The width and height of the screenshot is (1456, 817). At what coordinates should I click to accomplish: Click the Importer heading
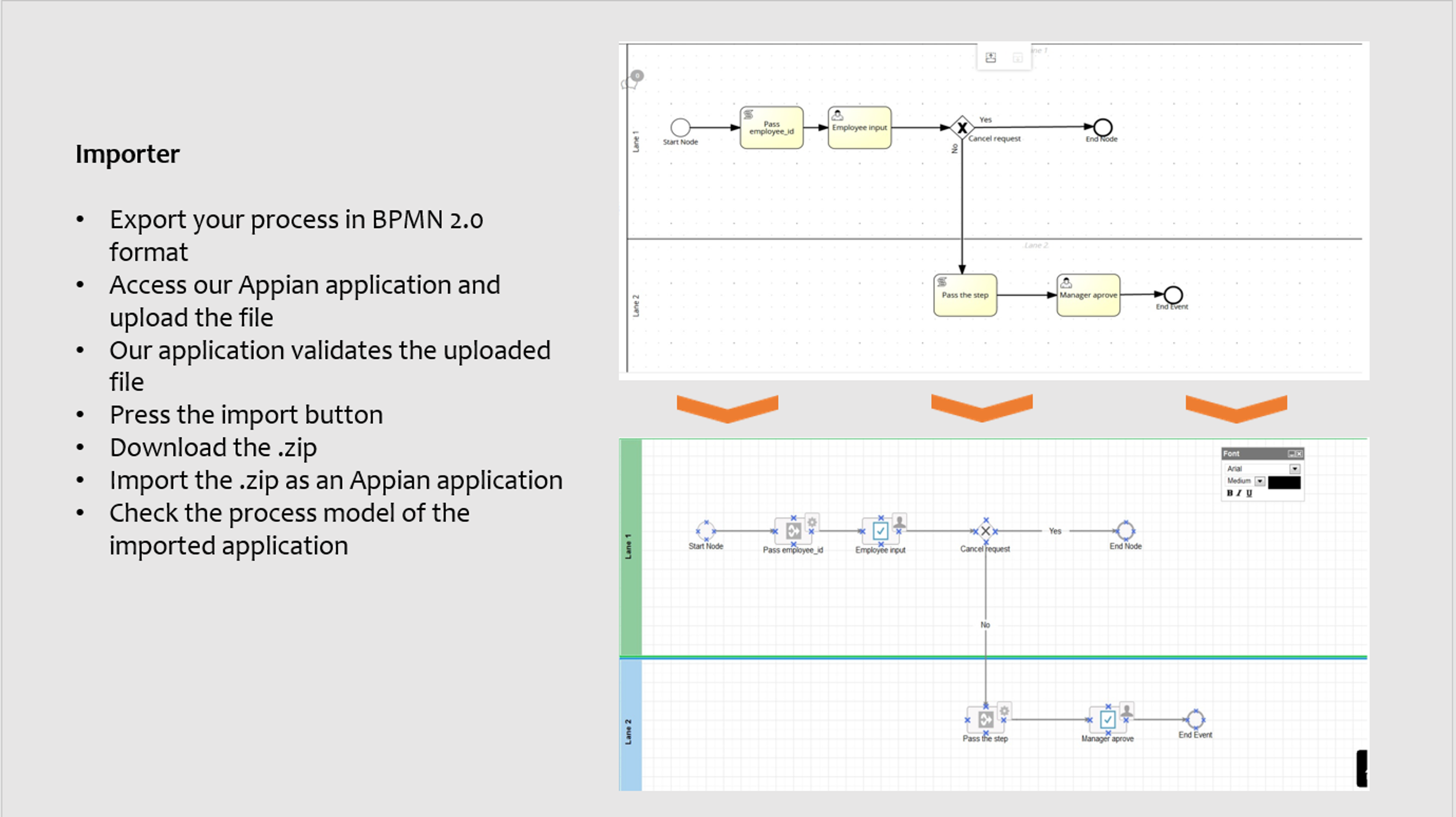coord(128,154)
